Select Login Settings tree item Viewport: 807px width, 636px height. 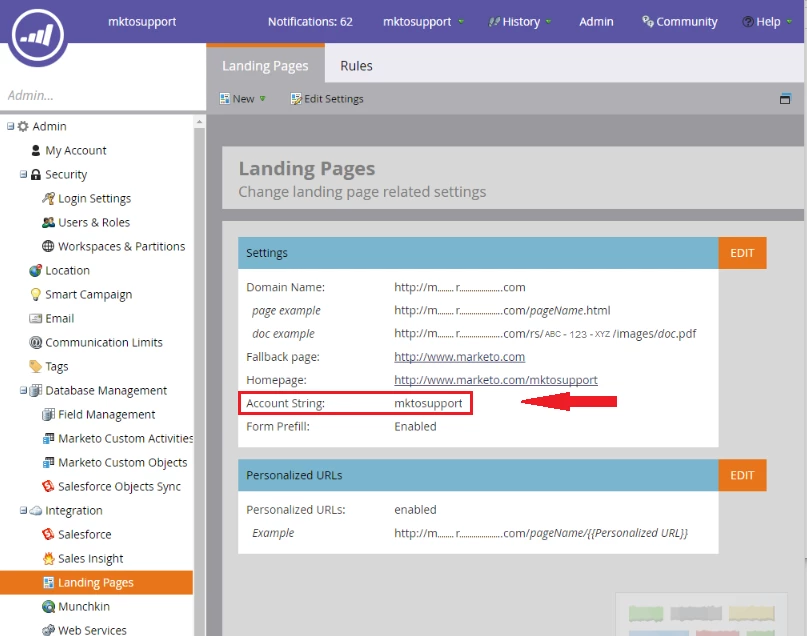click(94, 198)
